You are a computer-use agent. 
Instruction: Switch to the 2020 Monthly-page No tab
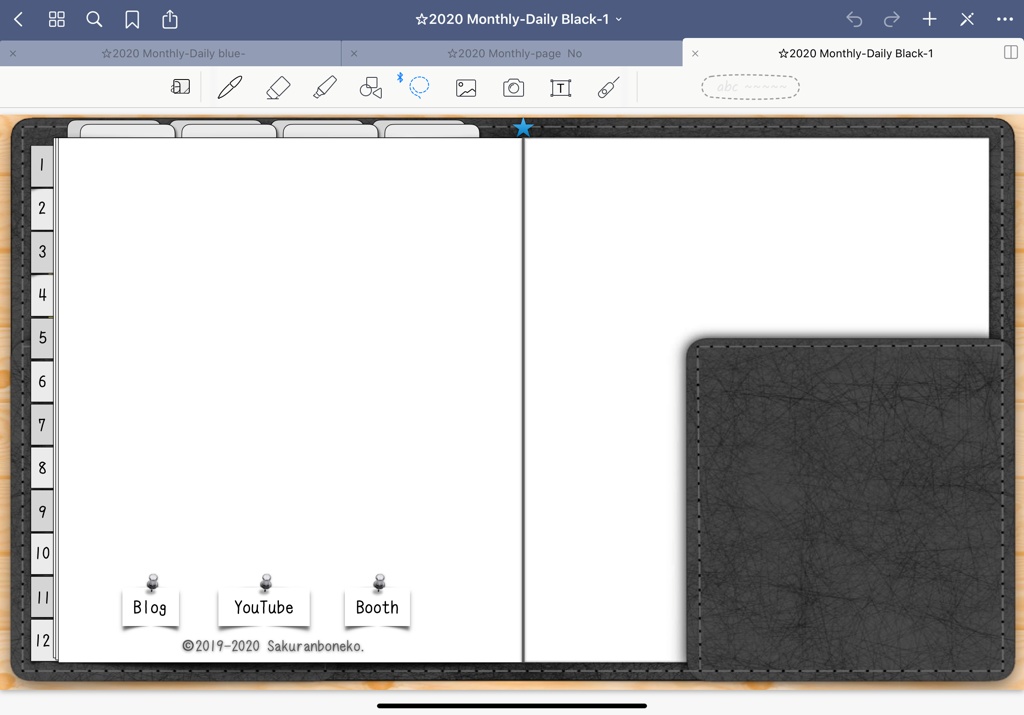[515, 54]
